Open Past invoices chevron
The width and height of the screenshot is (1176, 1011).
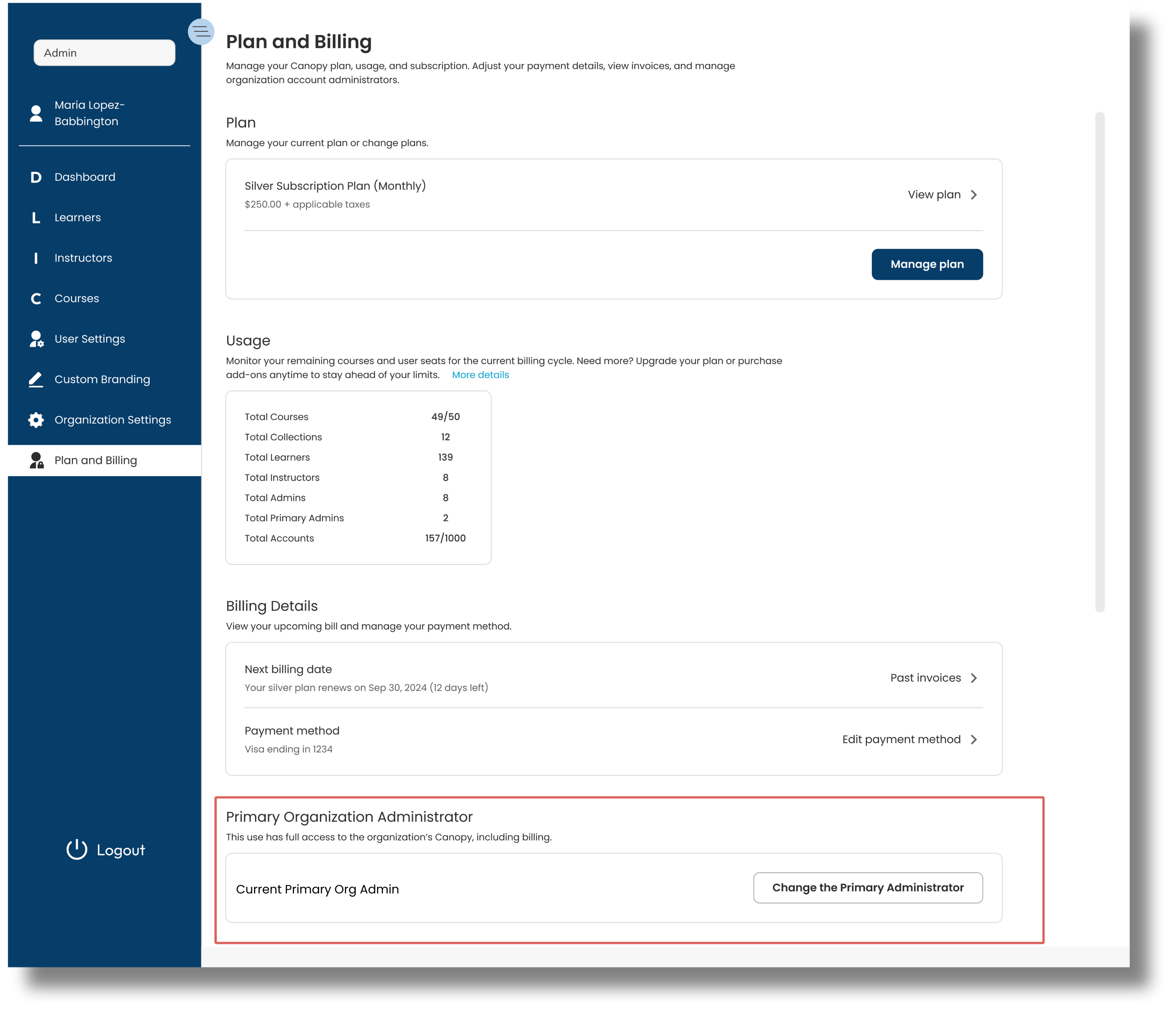[974, 679]
